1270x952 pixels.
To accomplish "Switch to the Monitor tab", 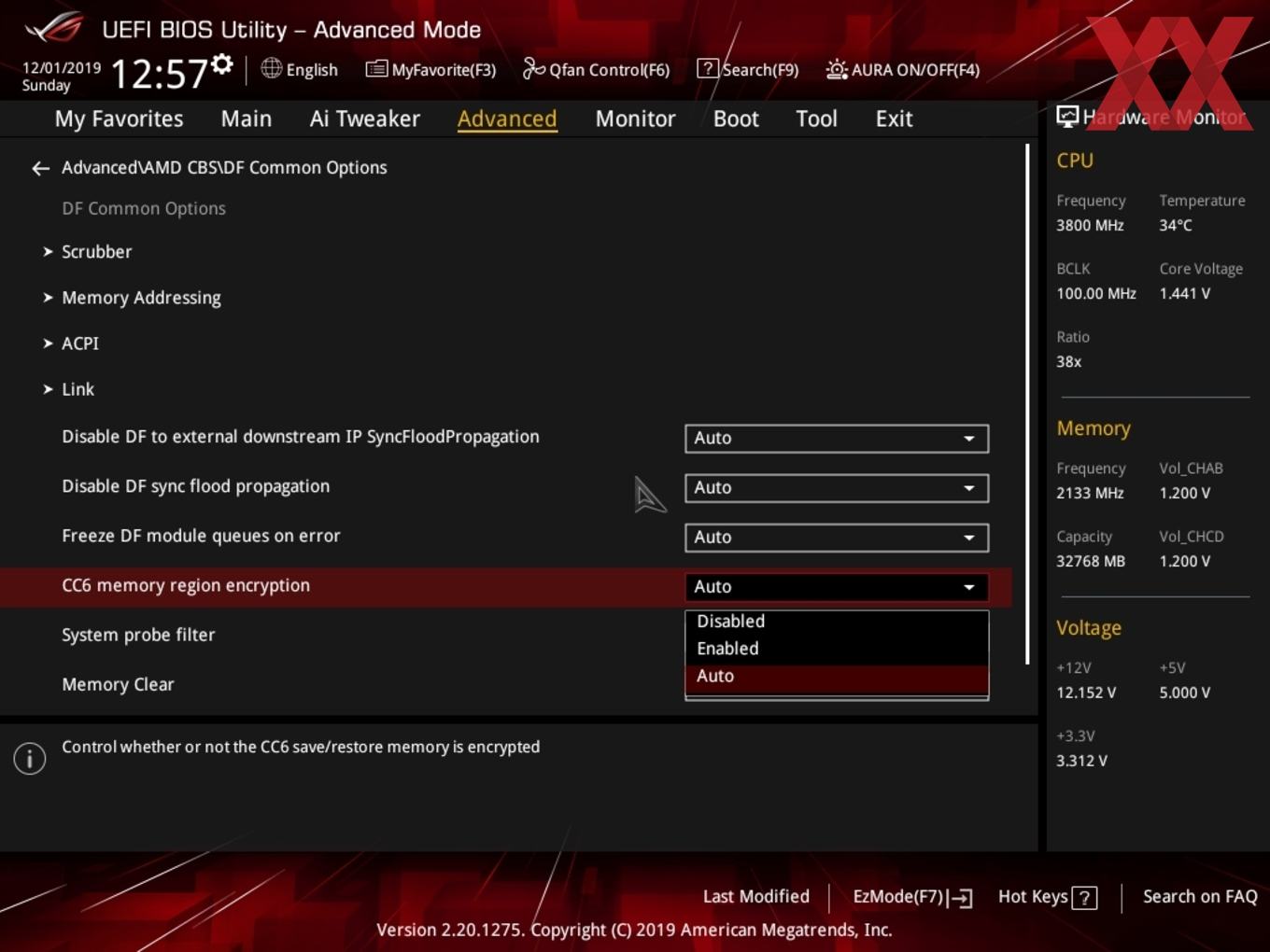I will (635, 119).
